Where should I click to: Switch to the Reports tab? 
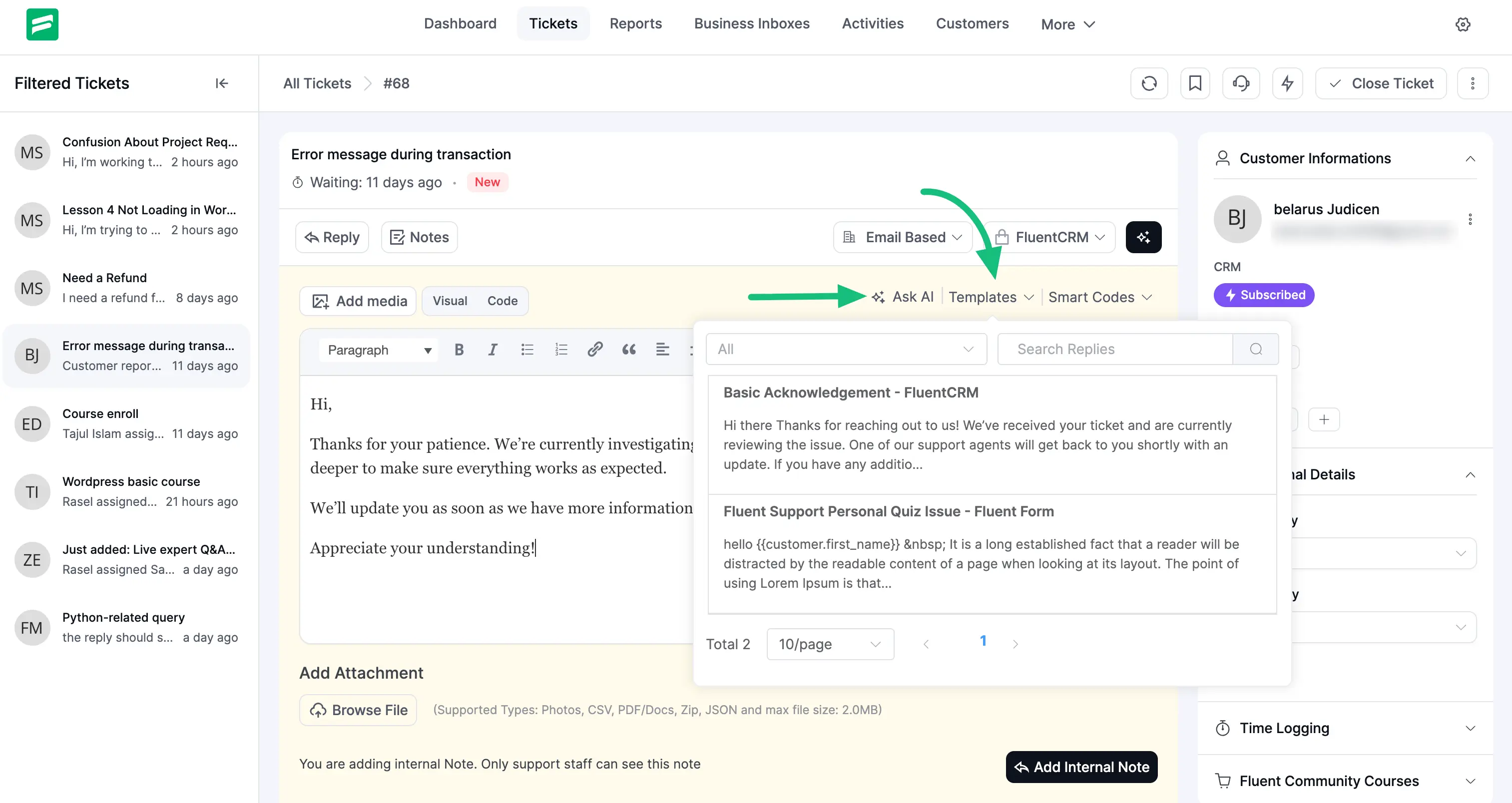click(636, 23)
